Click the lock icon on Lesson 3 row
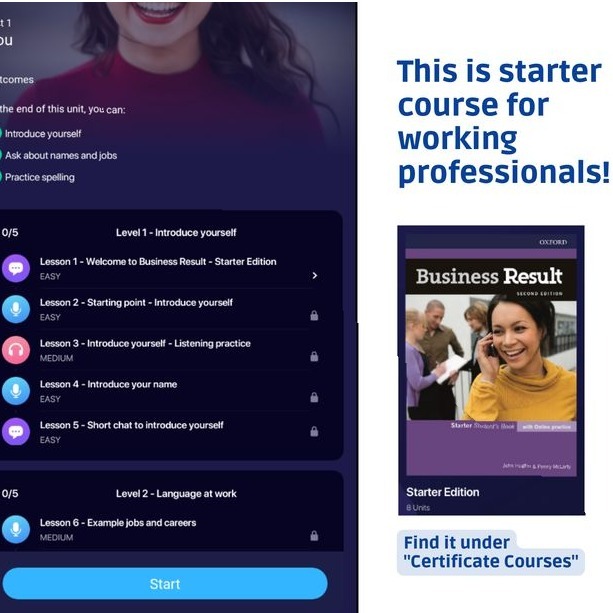Viewport: 613px width, 613px height. tap(314, 356)
